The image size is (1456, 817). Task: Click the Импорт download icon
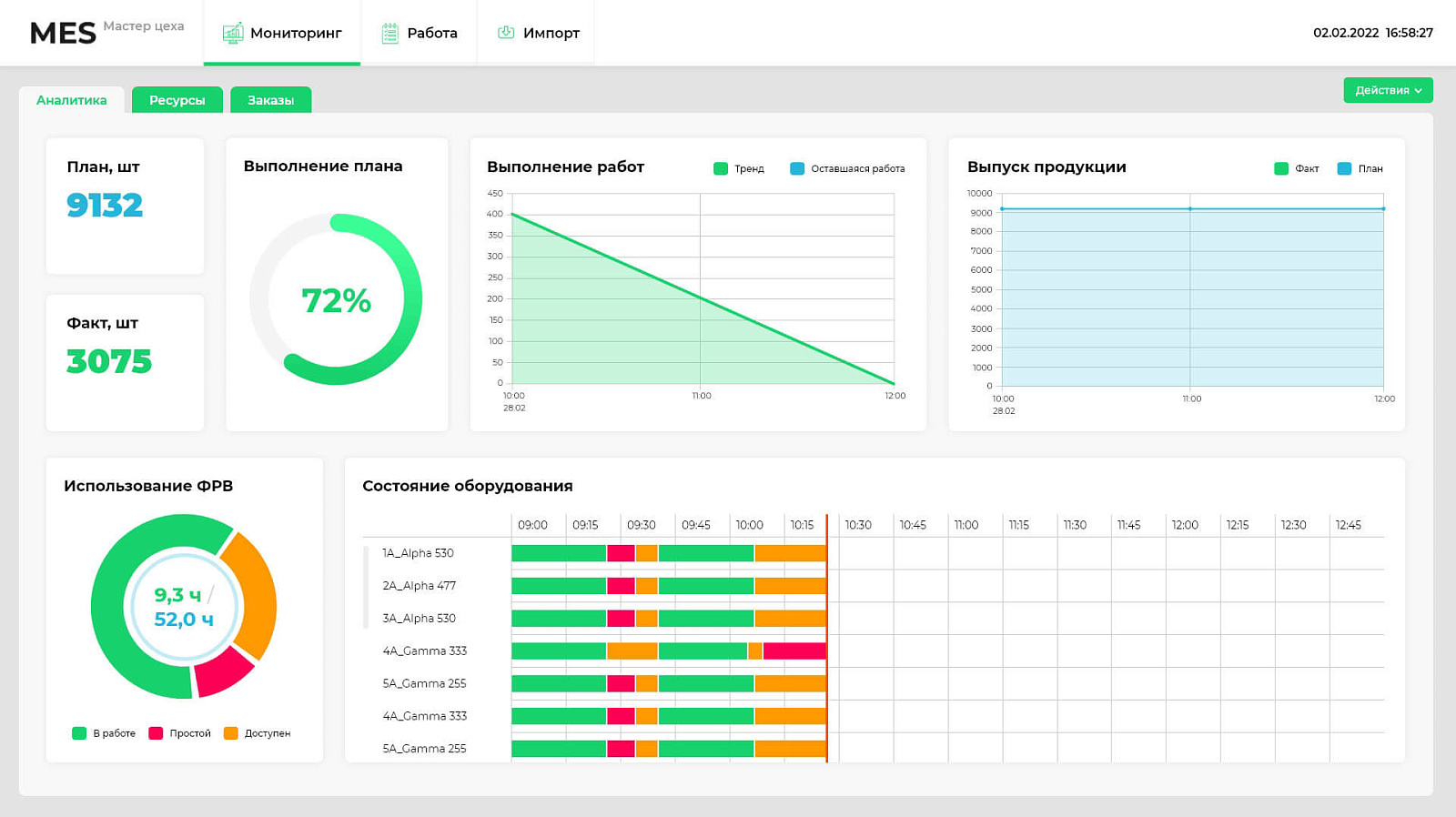506,33
